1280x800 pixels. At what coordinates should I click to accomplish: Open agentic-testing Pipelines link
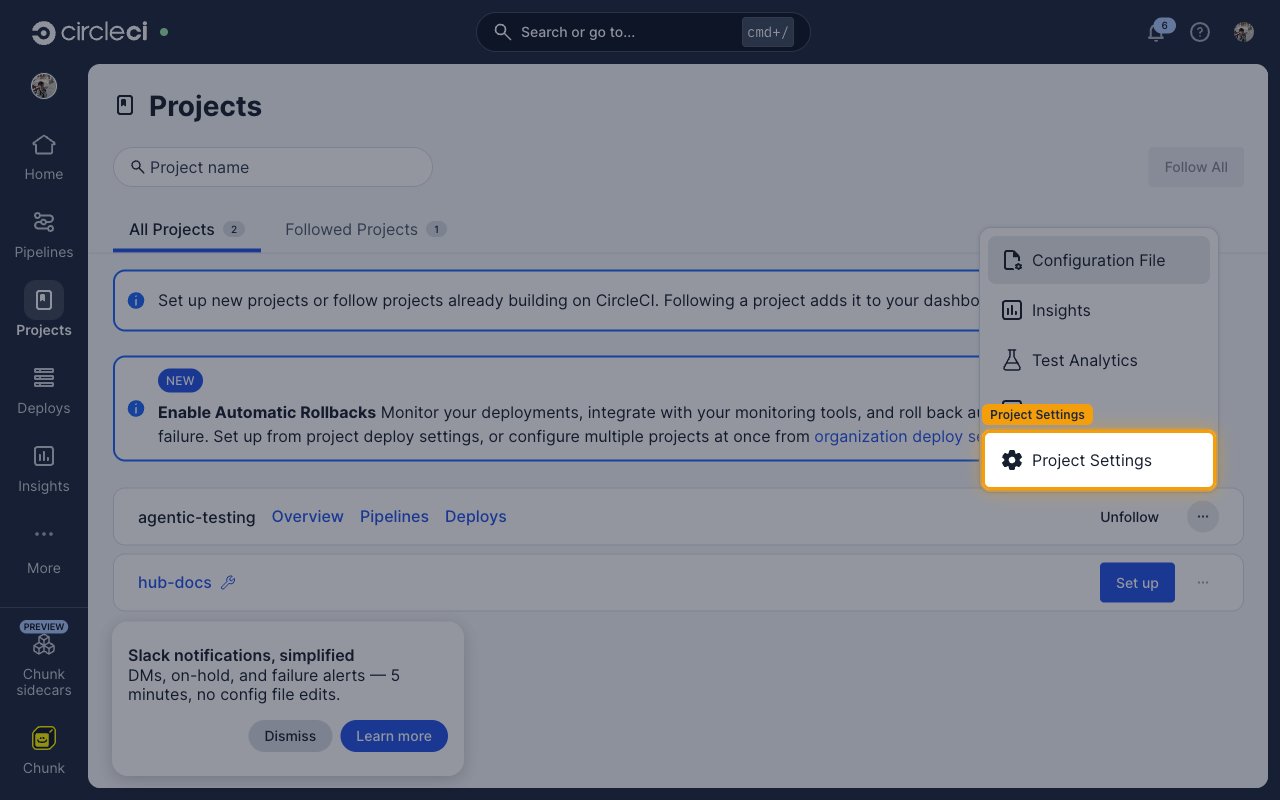pos(394,517)
